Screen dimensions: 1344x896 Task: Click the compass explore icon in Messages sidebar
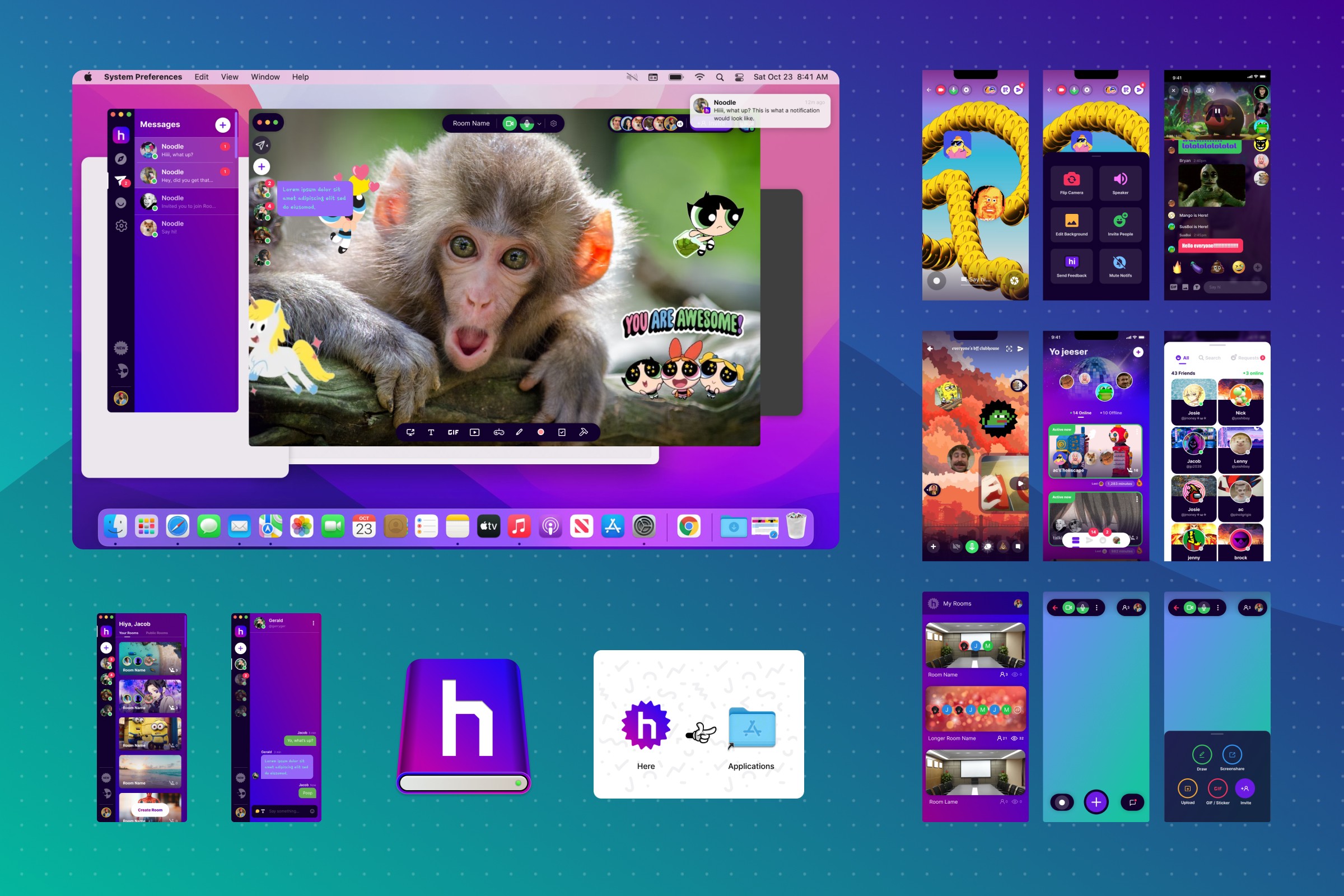point(120,159)
